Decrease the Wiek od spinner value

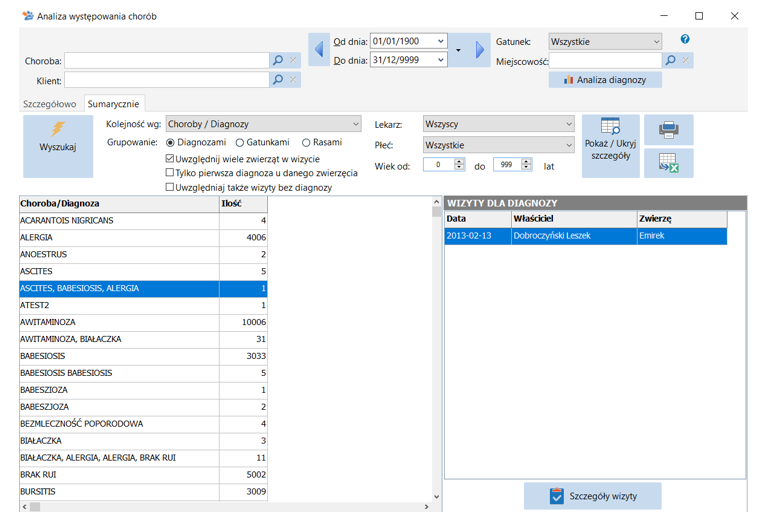pos(459,167)
